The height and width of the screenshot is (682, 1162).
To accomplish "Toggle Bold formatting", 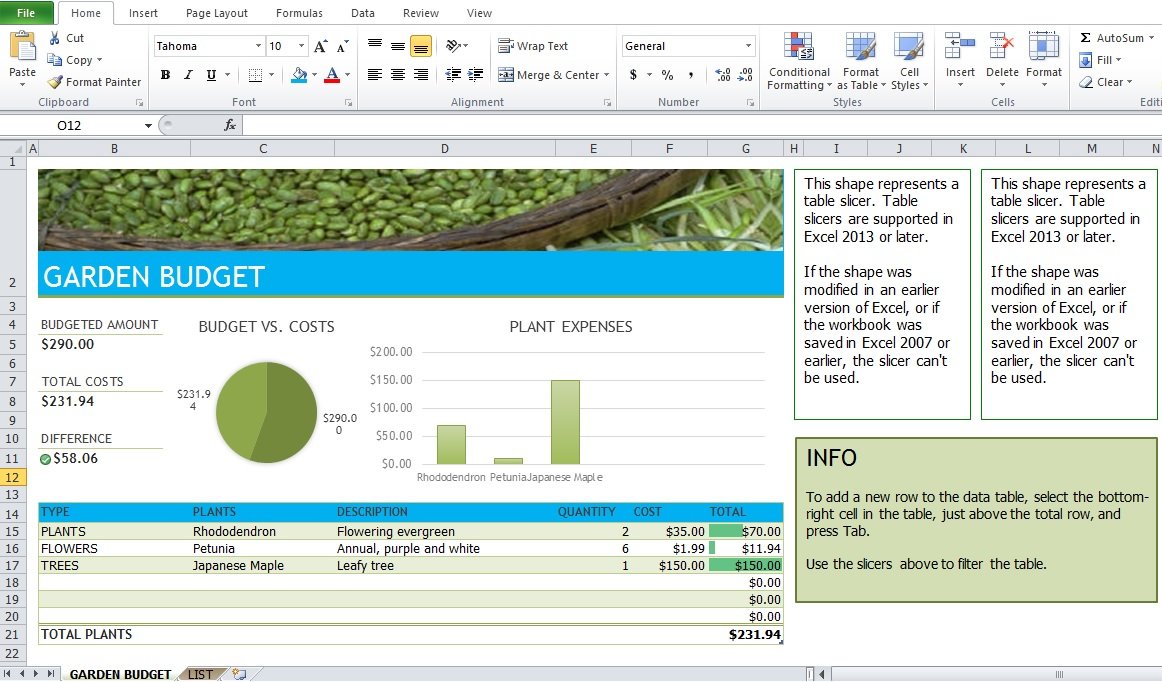I will (165, 75).
